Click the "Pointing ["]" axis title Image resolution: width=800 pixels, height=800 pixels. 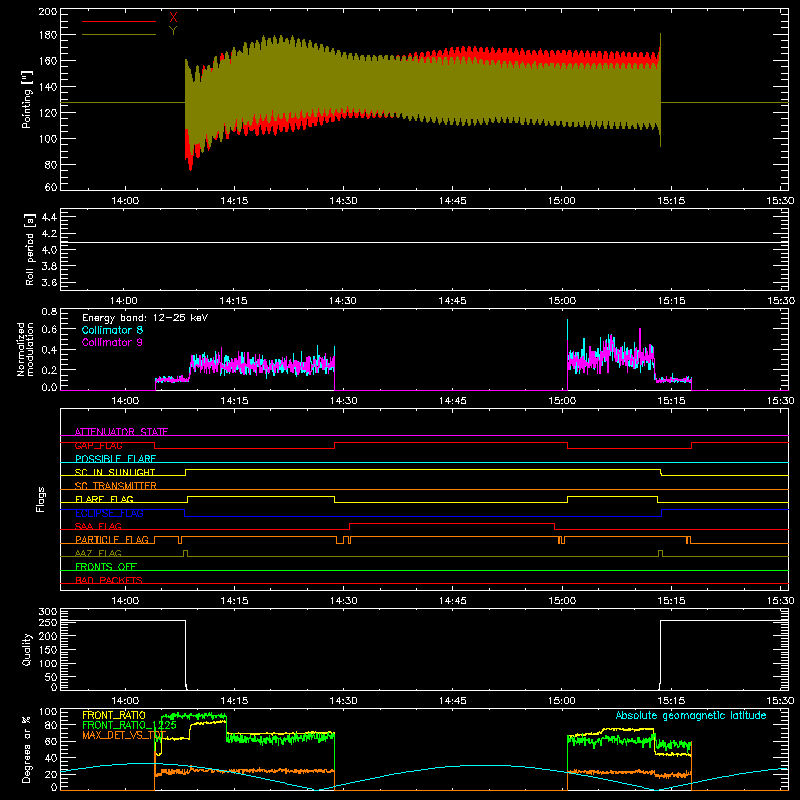pyautogui.click(x=27, y=99)
